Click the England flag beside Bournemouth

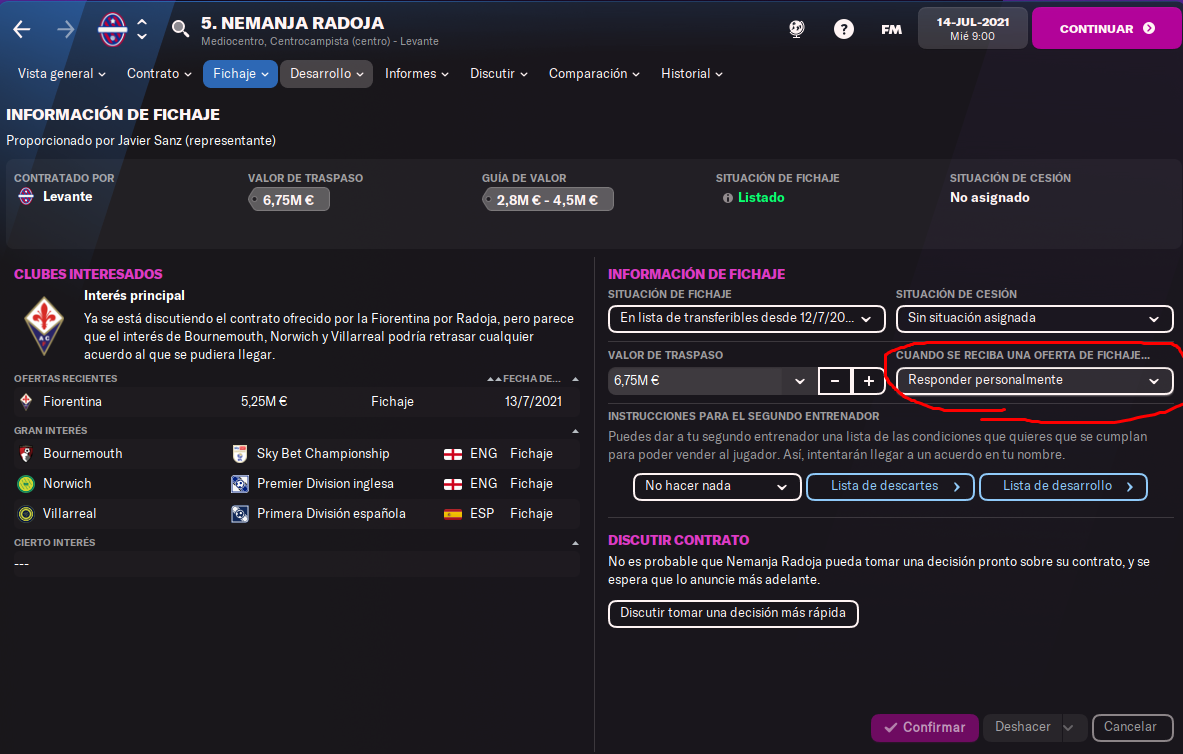453,454
